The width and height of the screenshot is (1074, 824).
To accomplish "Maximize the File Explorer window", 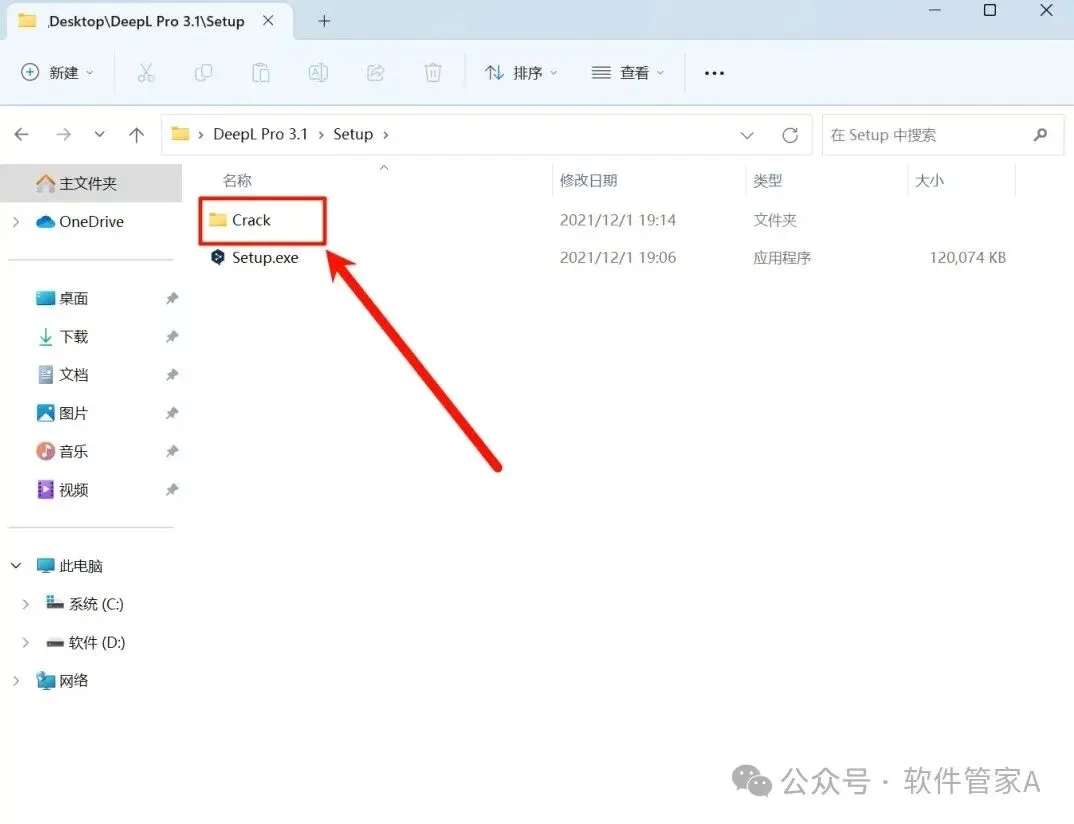I will [x=990, y=10].
